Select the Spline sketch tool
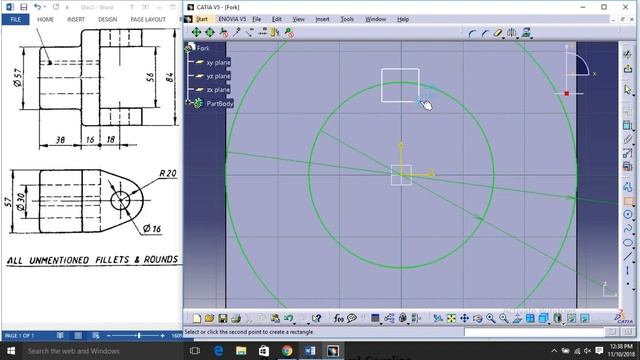This screenshot has height=360, width=640. coord(628,229)
